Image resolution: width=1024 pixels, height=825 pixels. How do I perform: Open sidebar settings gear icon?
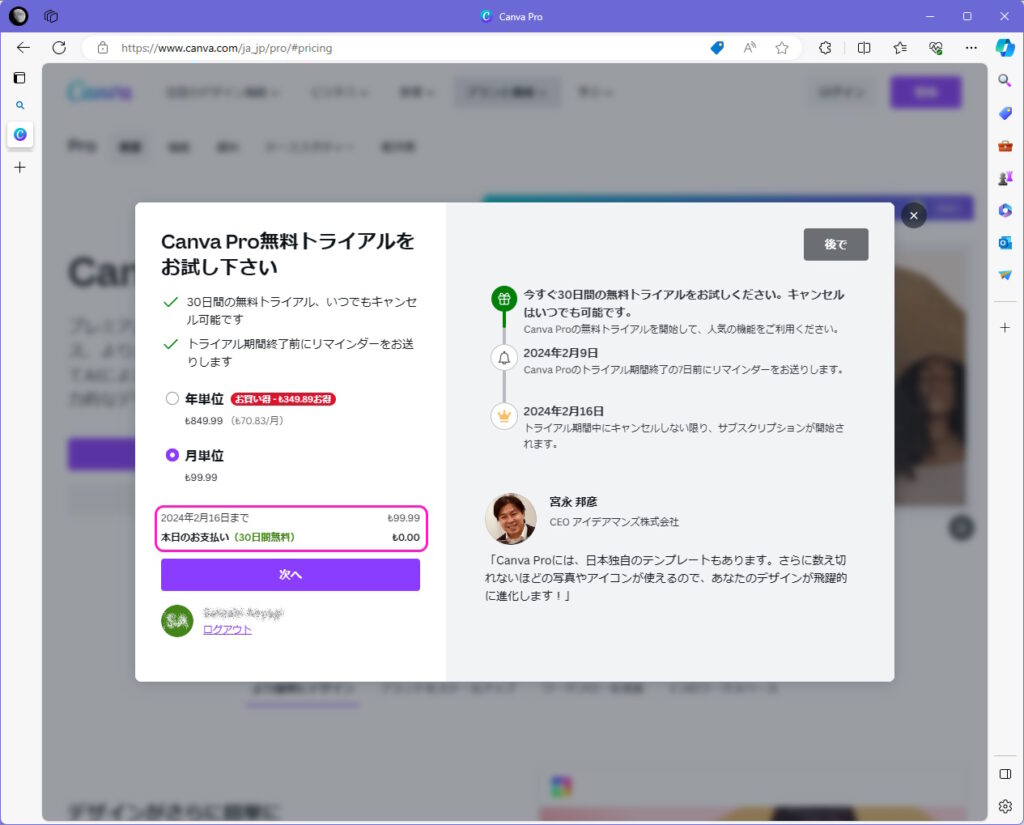tap(1005, 806)
